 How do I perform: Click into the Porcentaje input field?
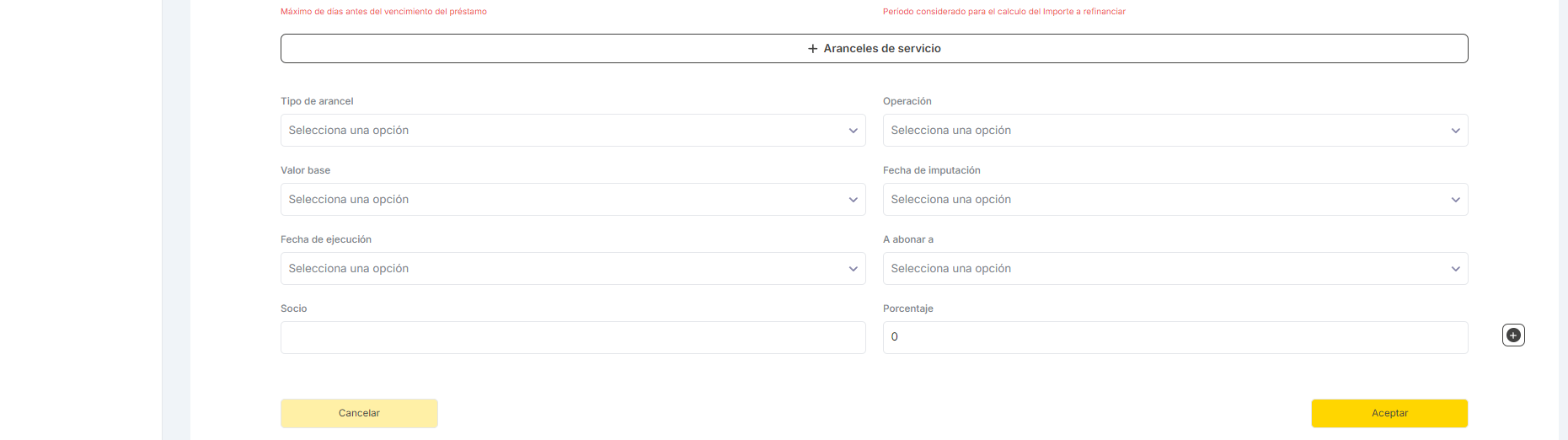(x=1175, y=337)
